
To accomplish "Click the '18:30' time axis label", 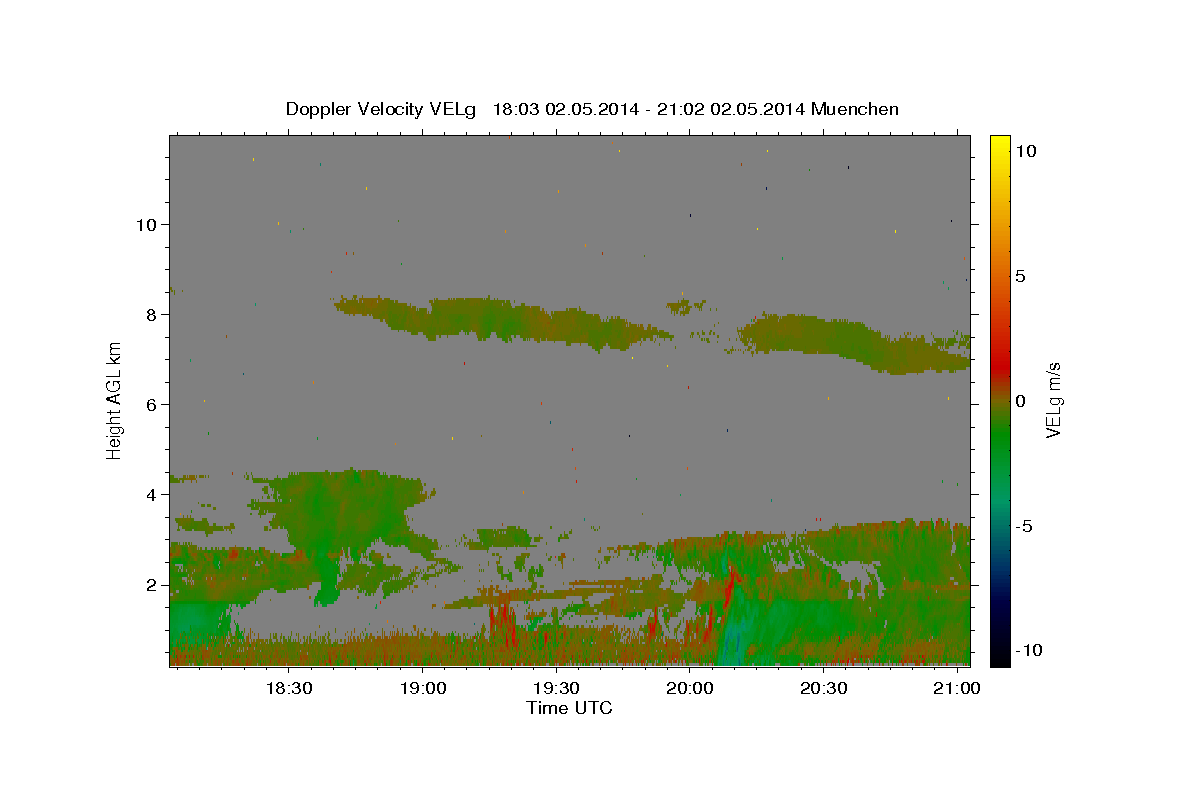I will 289,689.
